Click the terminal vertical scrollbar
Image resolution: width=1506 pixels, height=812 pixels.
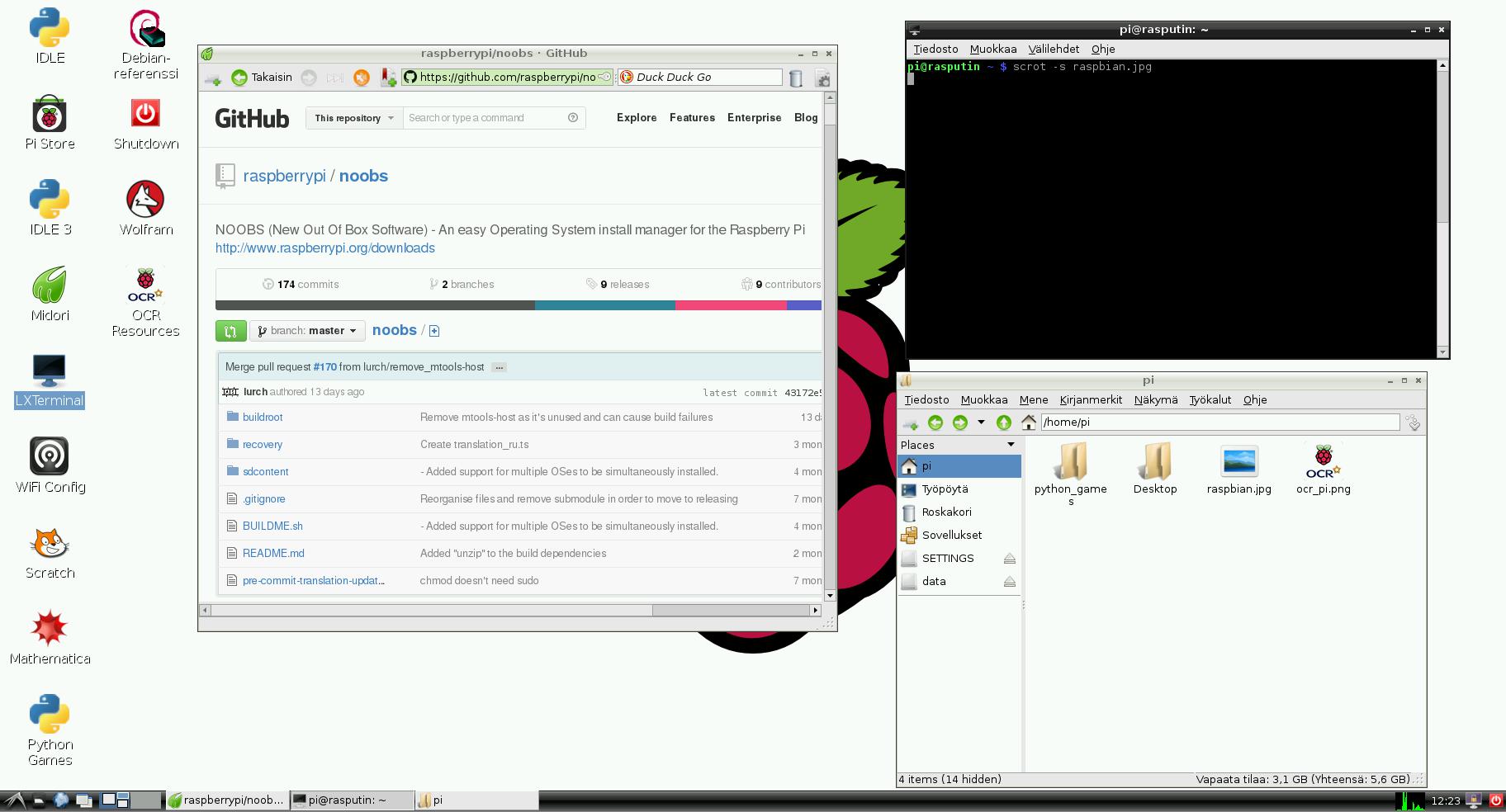click(1442, 209)
